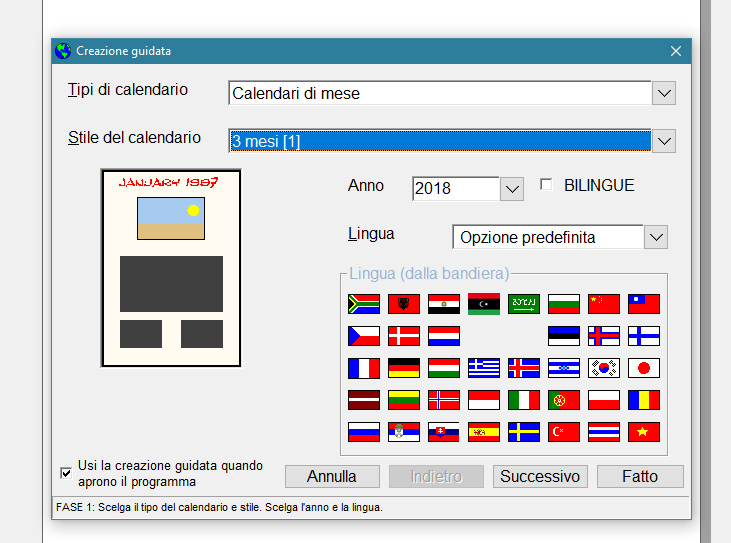Pick the Japanese flag language
The image size is (731, 543).
[x=644, y=368]
